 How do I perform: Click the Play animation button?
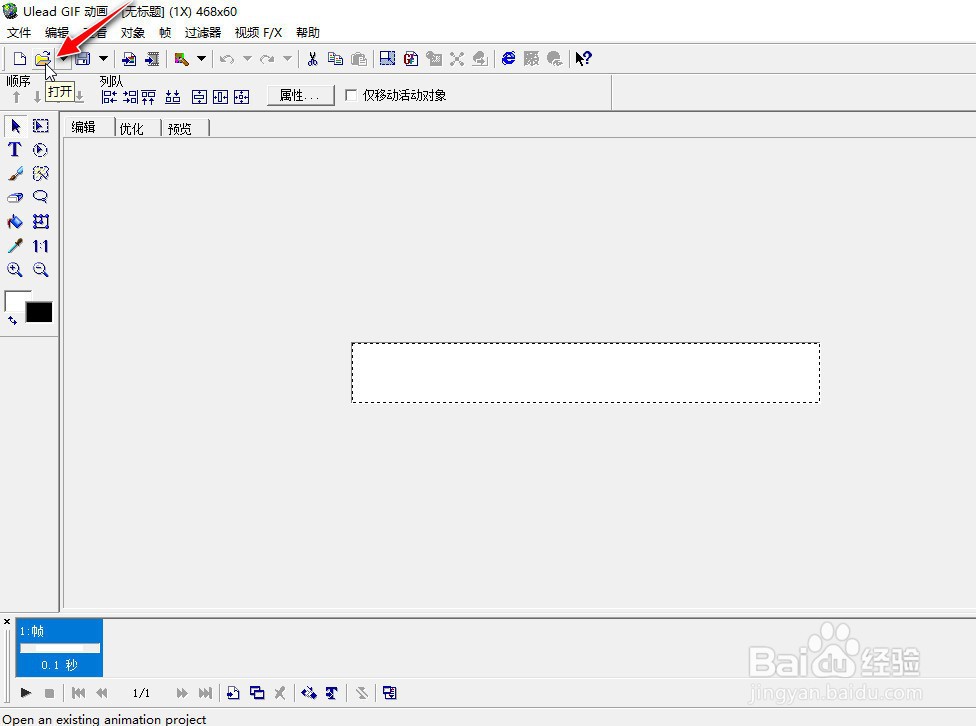26,692
